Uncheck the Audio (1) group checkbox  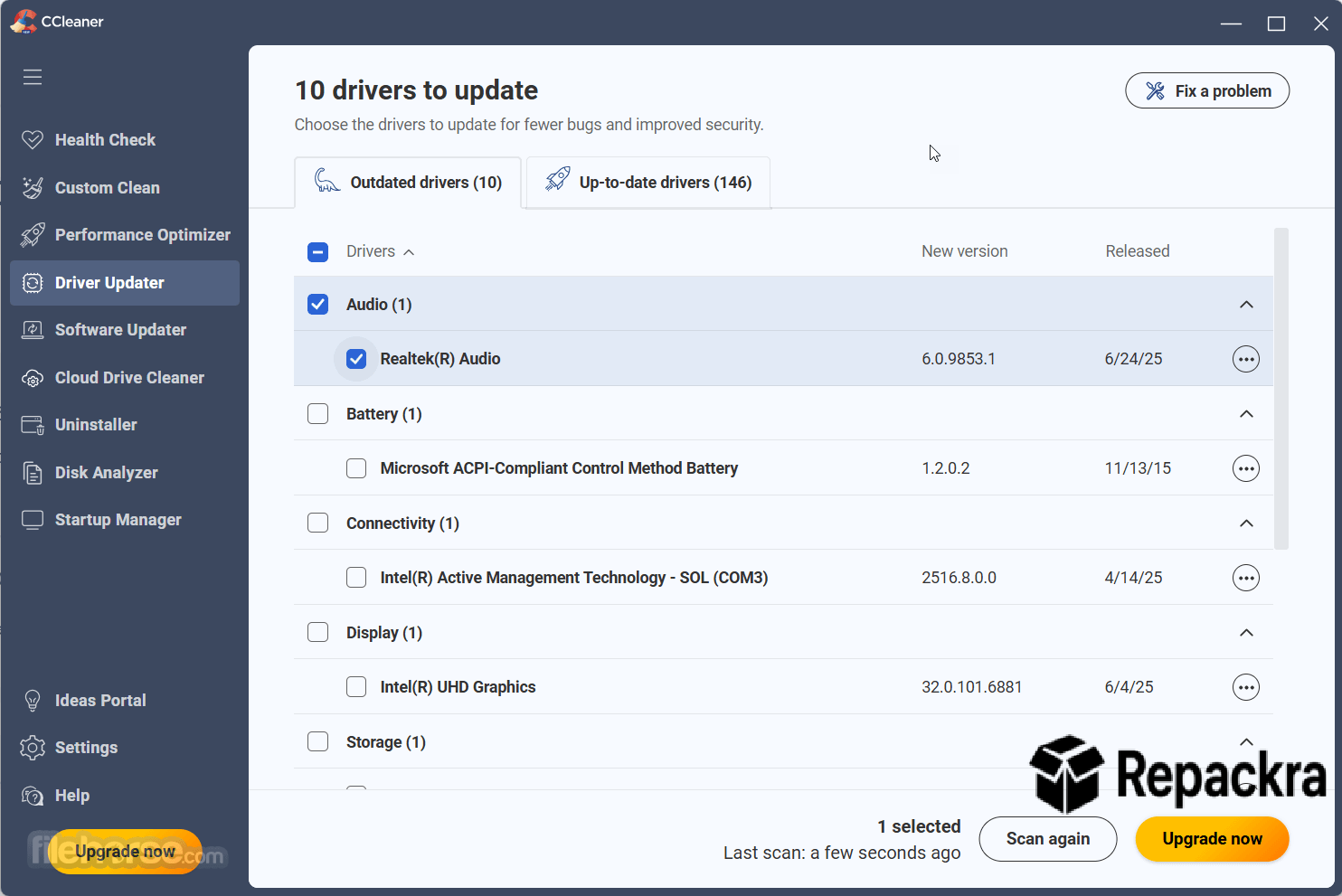point(318,305)
